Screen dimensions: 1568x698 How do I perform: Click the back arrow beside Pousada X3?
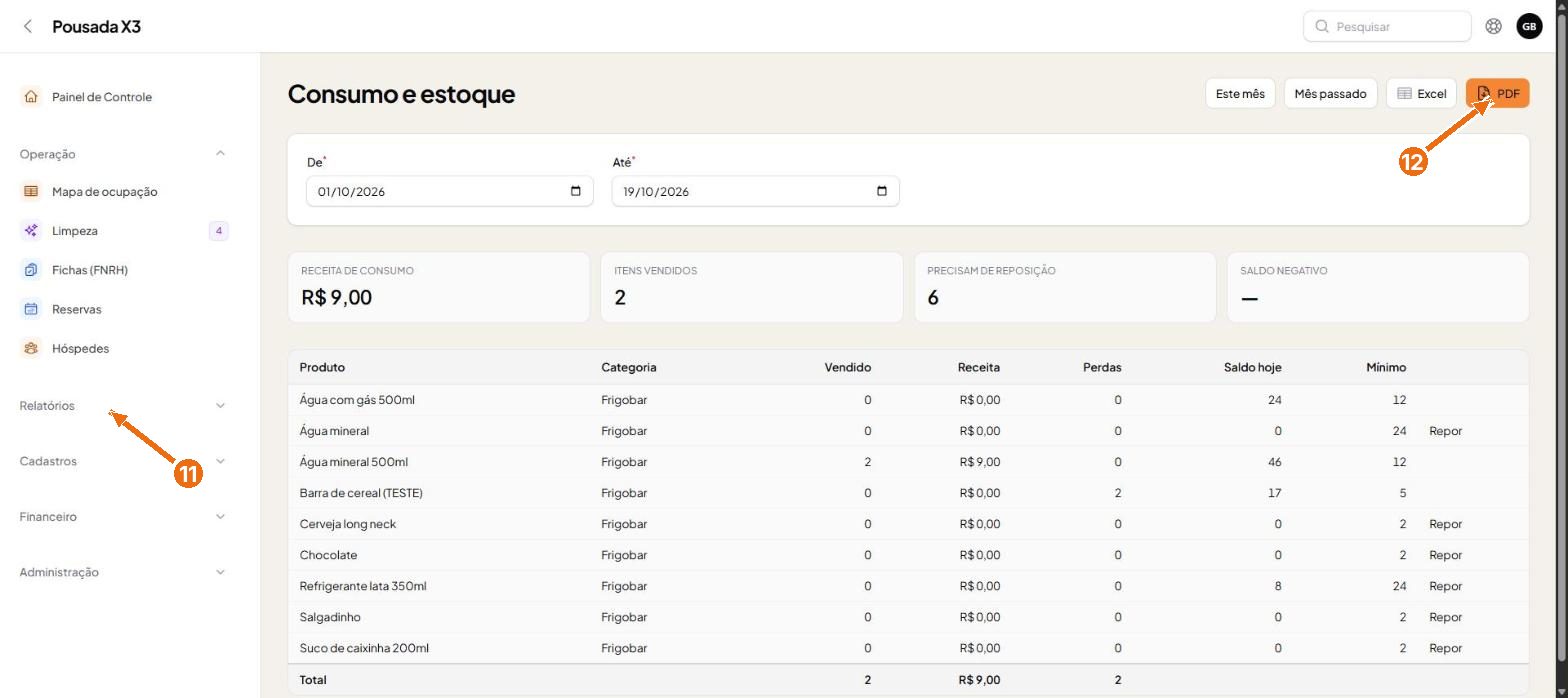[28, 27]
